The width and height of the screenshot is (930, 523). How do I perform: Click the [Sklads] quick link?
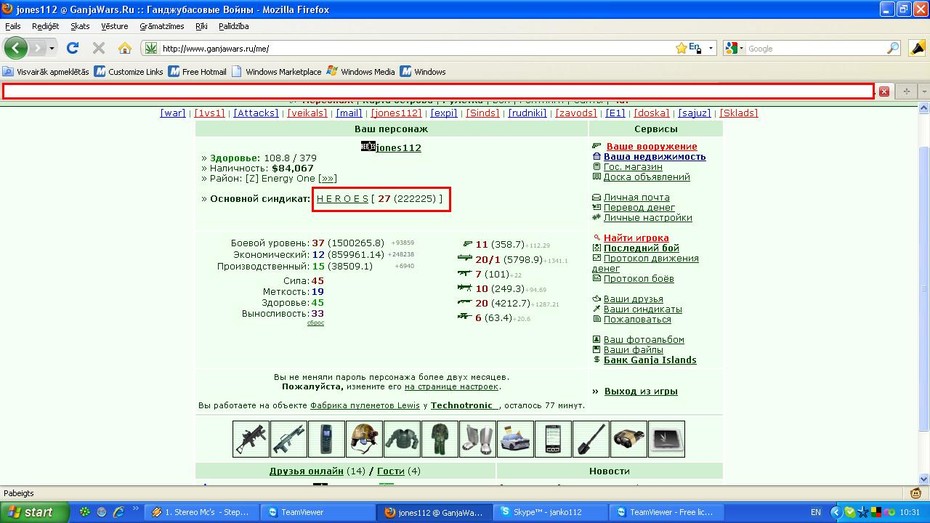[x=738, y=113]
